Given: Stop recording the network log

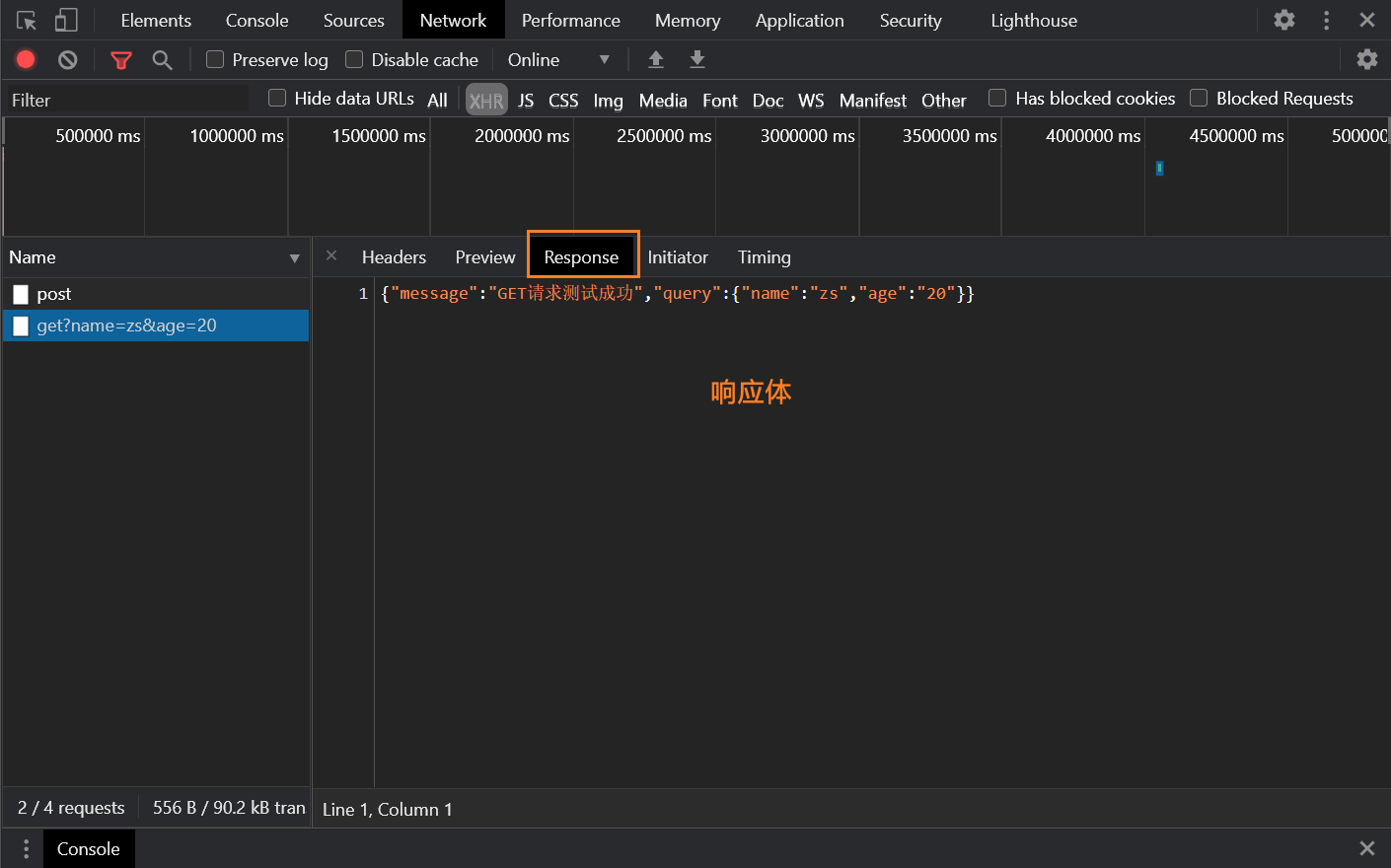Looking at the screenshot, I should [26, 60].
